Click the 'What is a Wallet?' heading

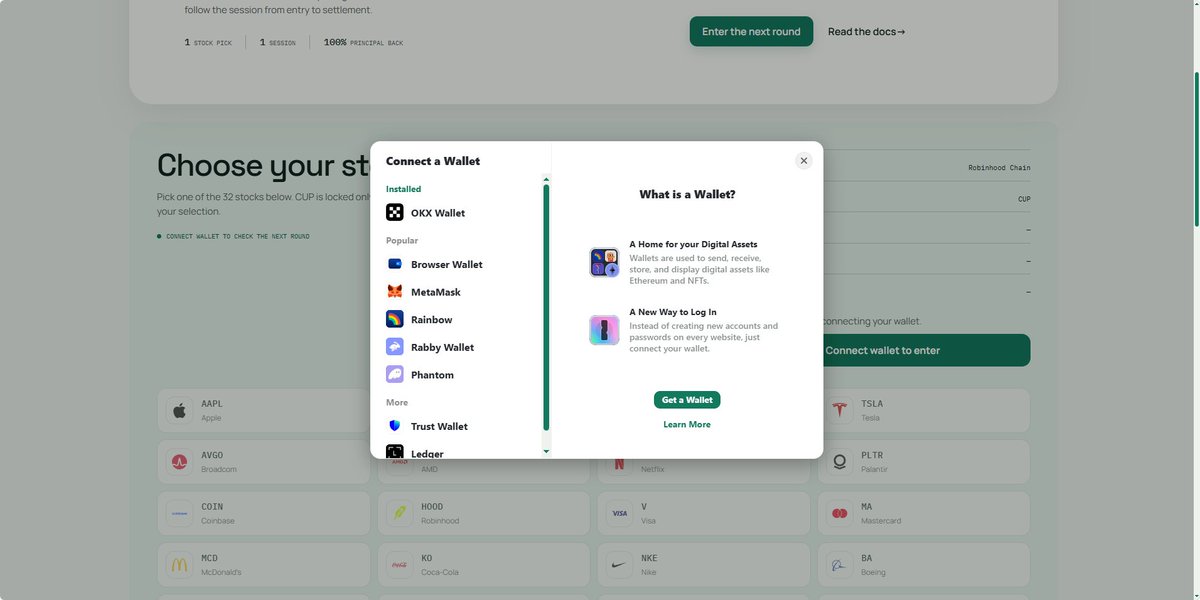coord(687,194)
